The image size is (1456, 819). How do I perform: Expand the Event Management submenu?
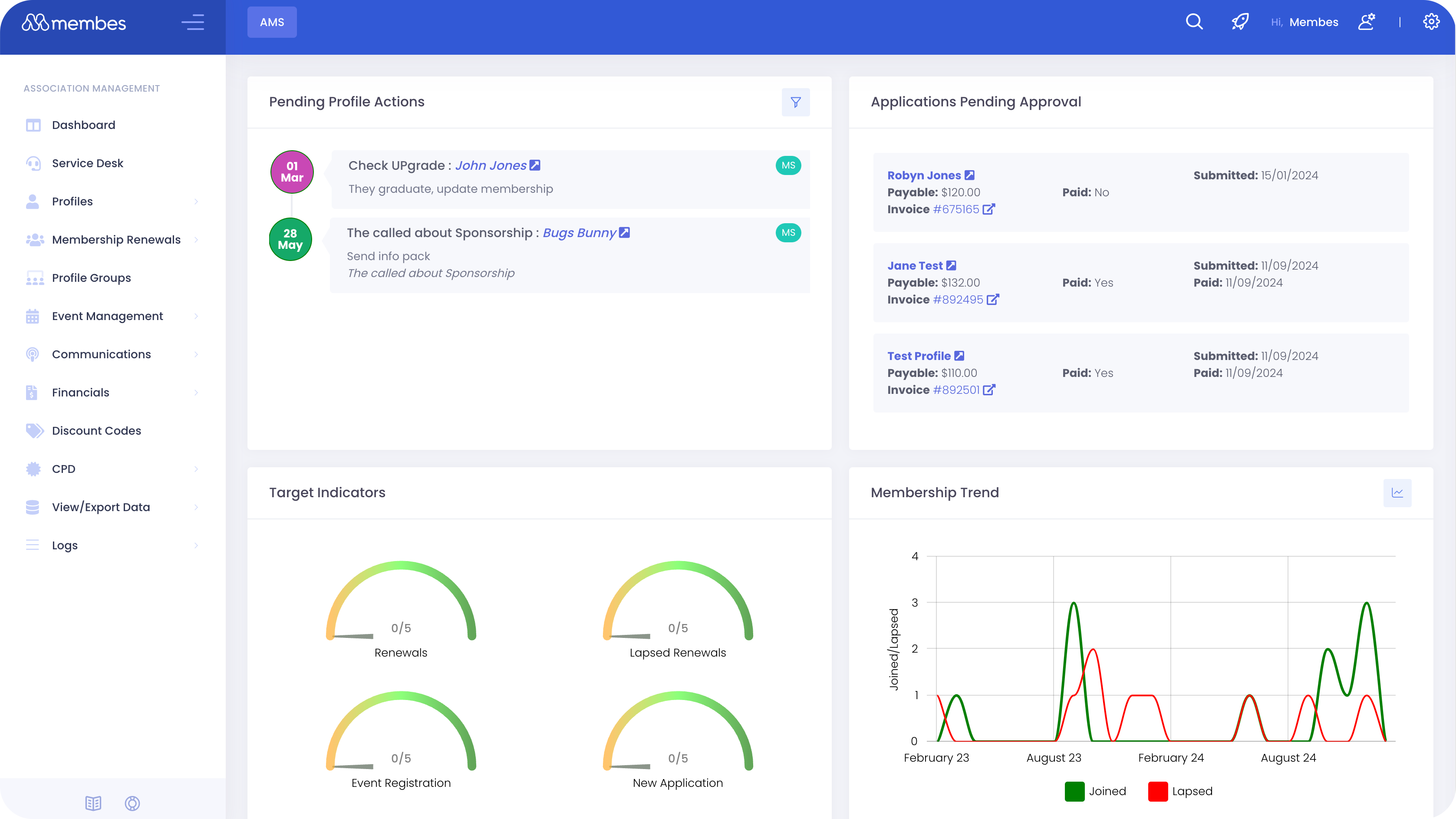point(196,316)
